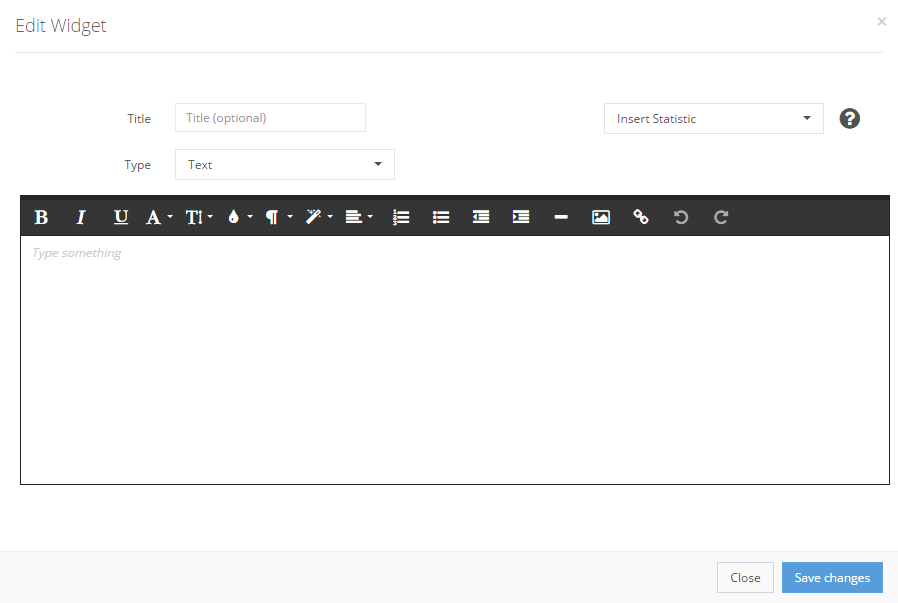
Task: Insert an image into editor
Action: tap(601, 217)
